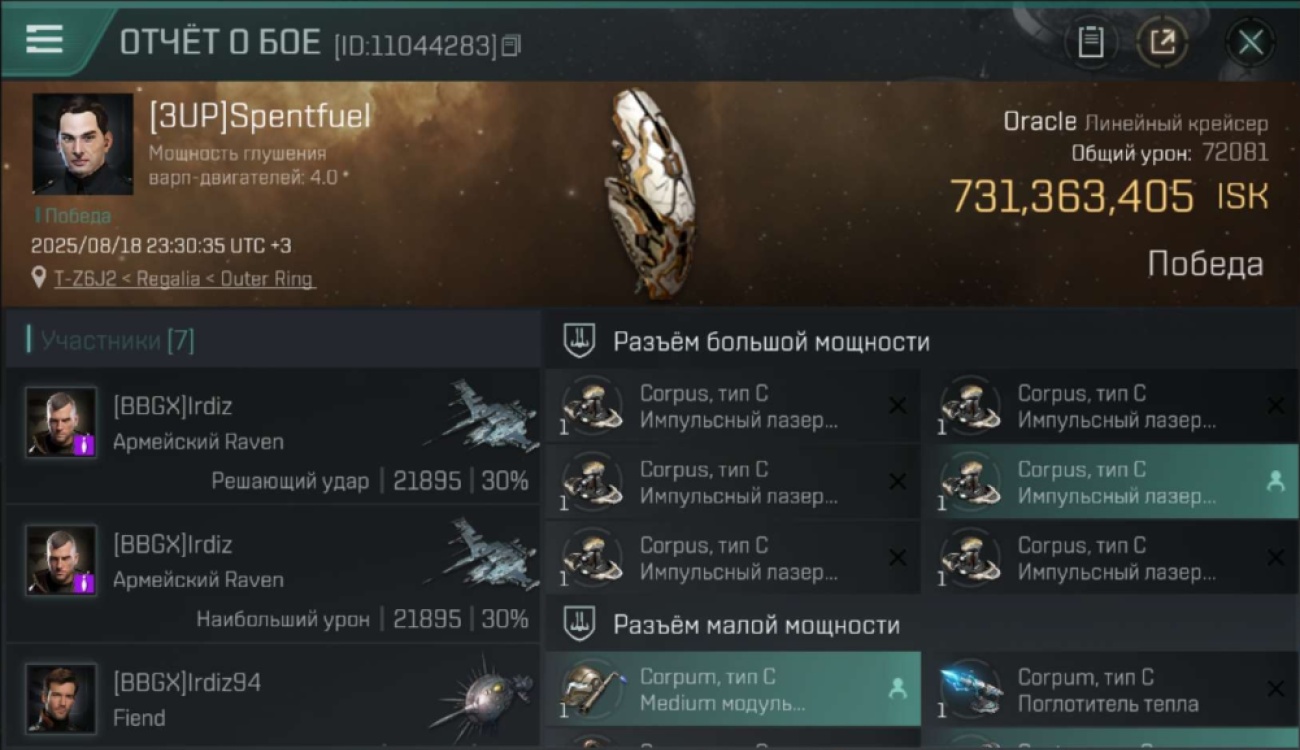
Task: Select the Medium модуль Corpum item
Action: pos(733,689)
